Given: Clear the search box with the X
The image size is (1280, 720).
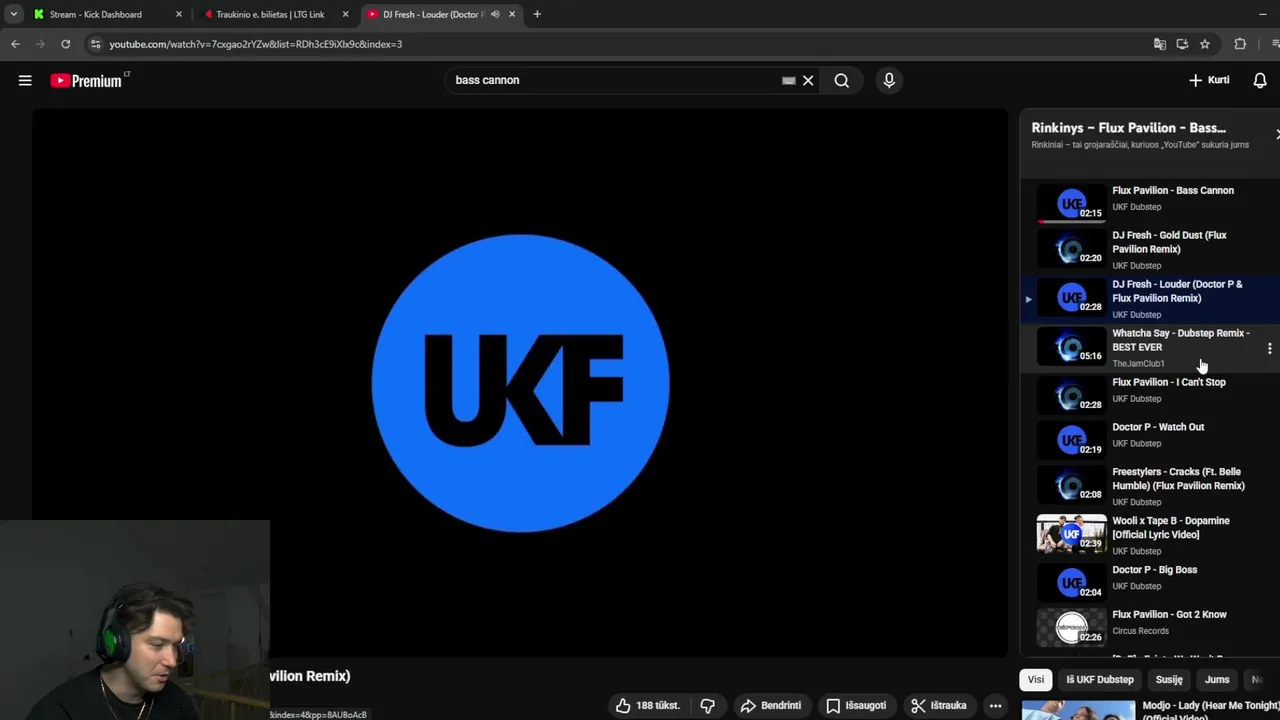Looking at the screenshot, I should [x=808, y=80].
